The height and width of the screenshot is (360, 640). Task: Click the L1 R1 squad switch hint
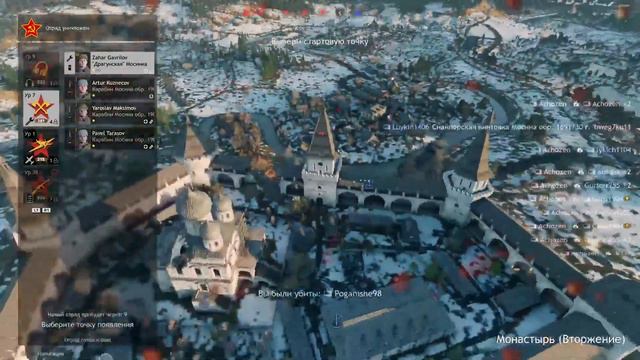pos(41,210)
